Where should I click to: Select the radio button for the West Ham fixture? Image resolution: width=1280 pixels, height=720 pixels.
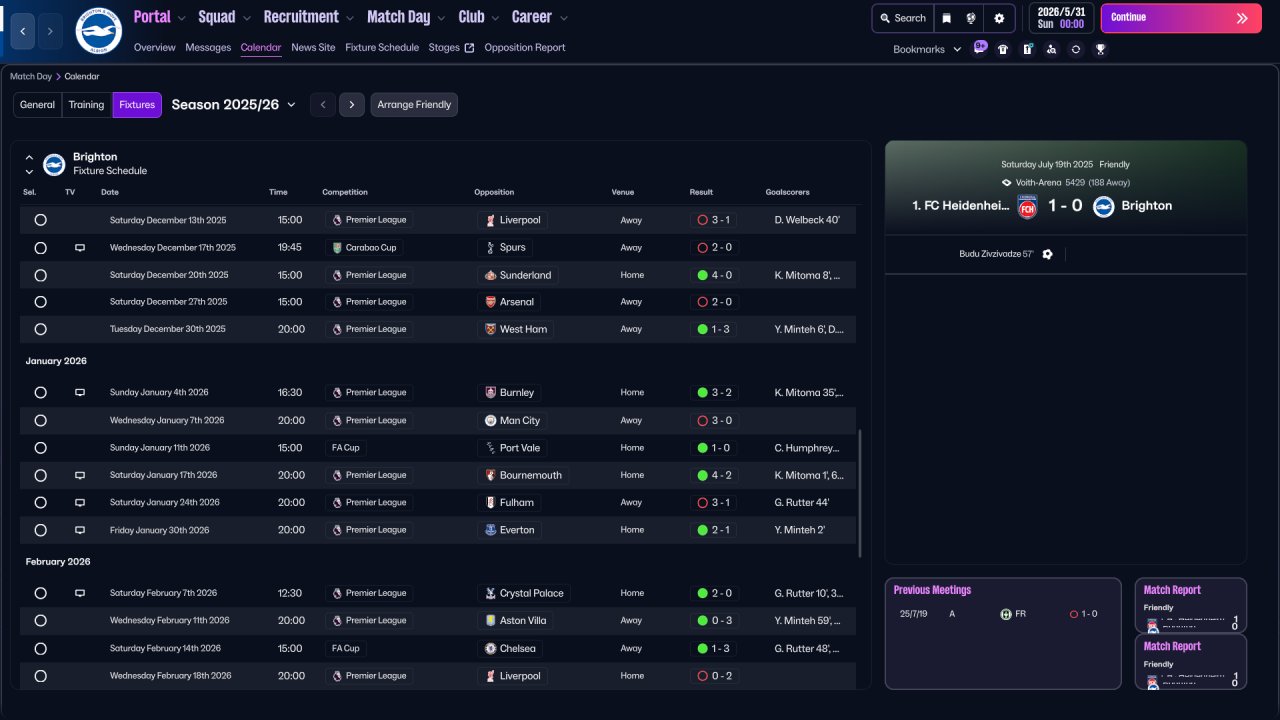(x=40, y=329)
